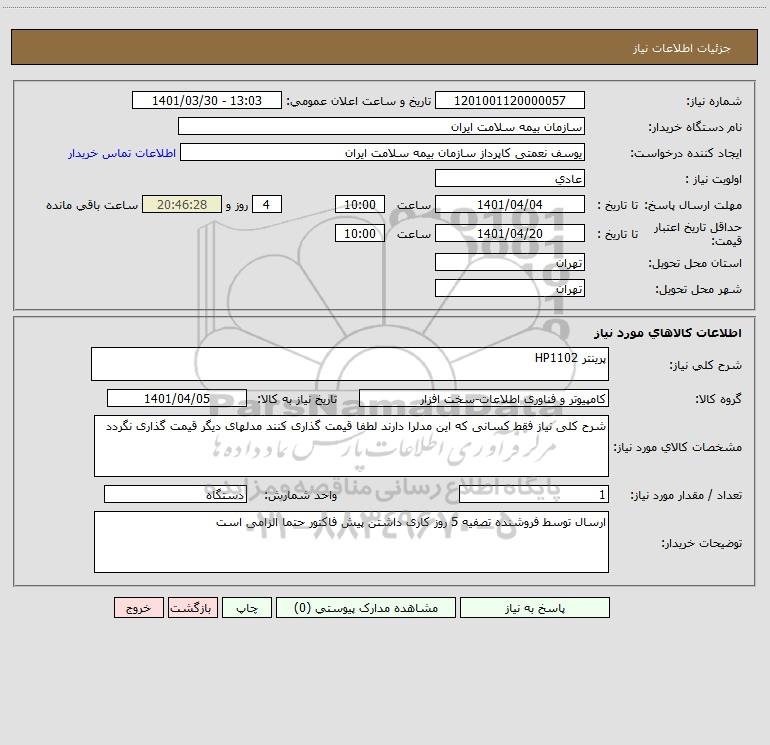The image size is (770, 745).
Task: Click the 'تعداد / مقدار مورد نیاز:' label
Action: click(x=686, y=496)
